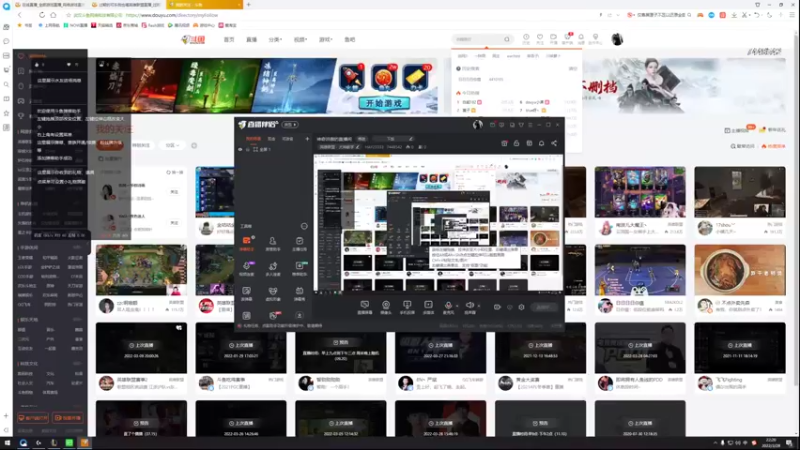Click the green app icon in taskbar

pos(69,443)
